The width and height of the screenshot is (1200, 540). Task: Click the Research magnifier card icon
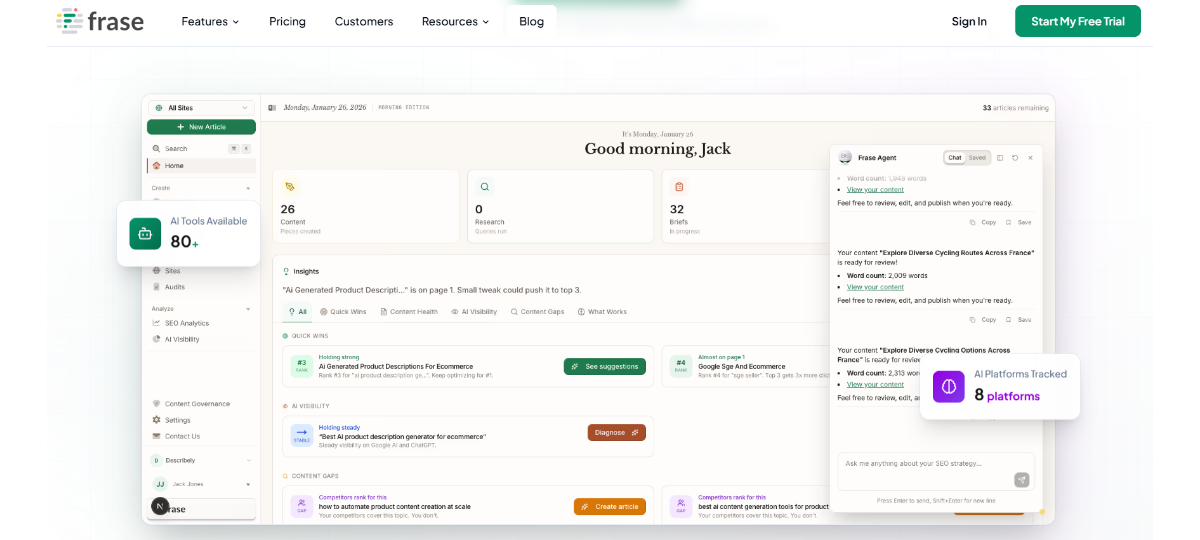click(x=485, y=187)
